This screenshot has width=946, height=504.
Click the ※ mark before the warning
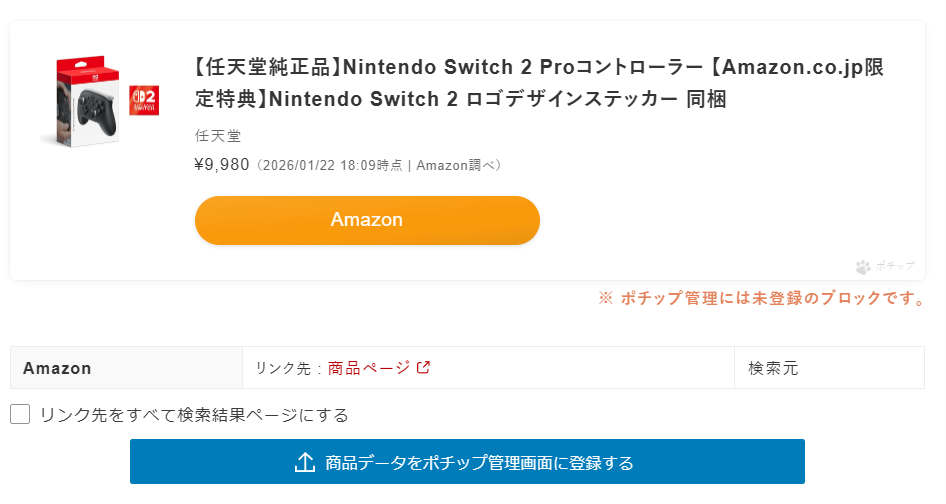click(x=605, y=298)
